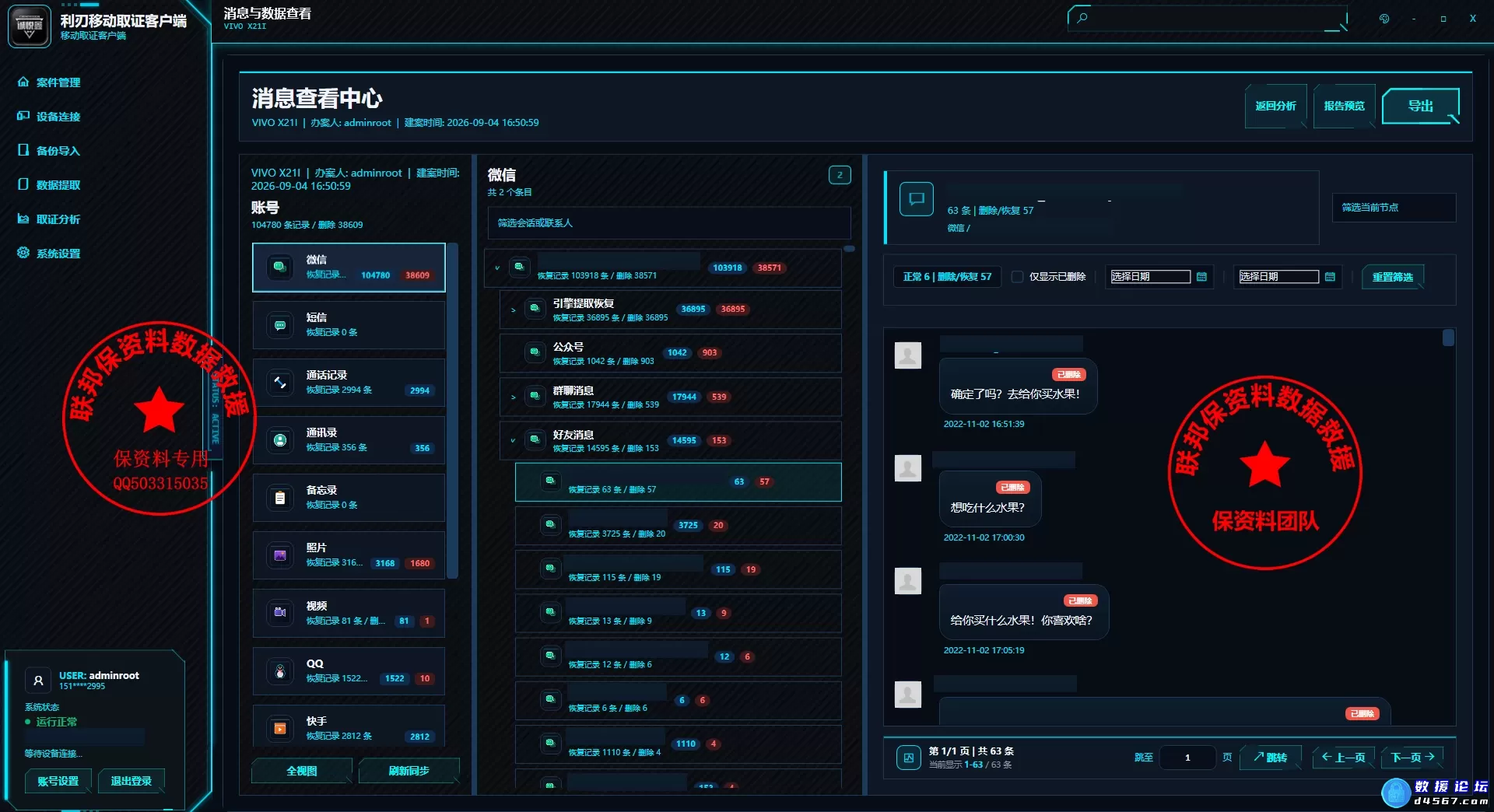The height and width of the screenshot is (812, 1494).
Task: Go to 数据提取 in the sidebar
Action: click(58, 184)
